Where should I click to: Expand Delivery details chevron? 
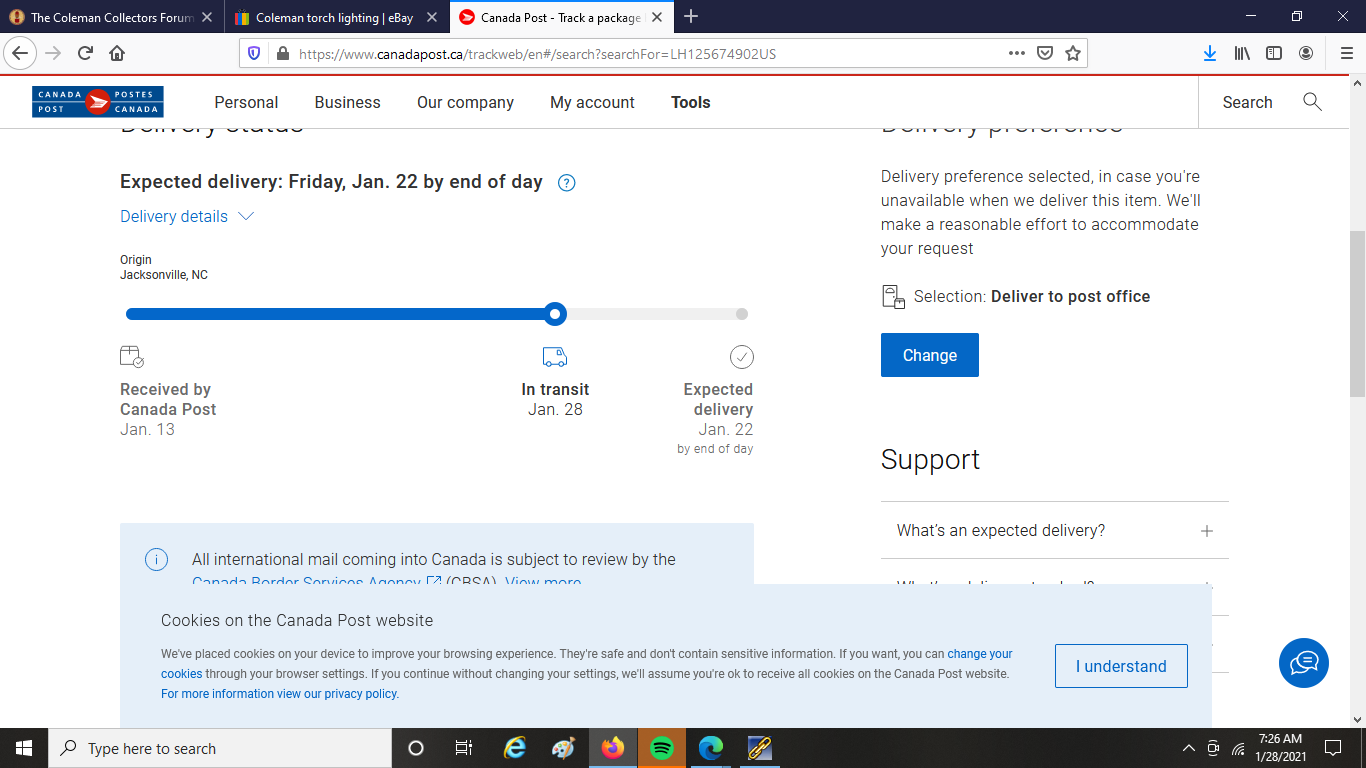pos(246,217)
